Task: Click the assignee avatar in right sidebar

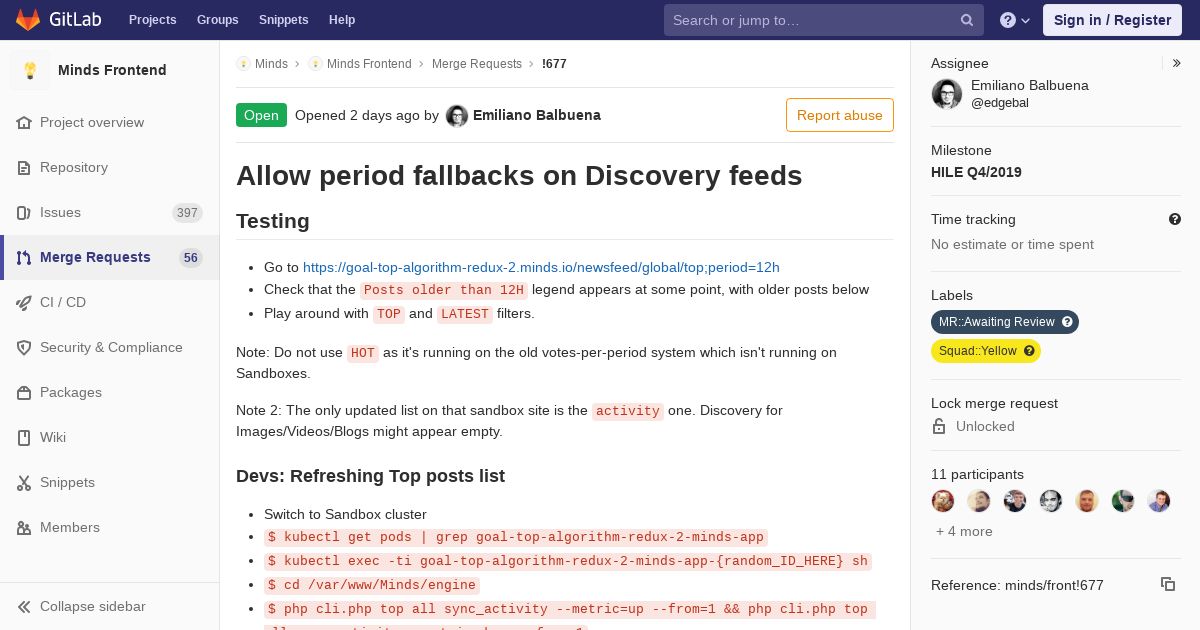Action: [x=947, y=94]
